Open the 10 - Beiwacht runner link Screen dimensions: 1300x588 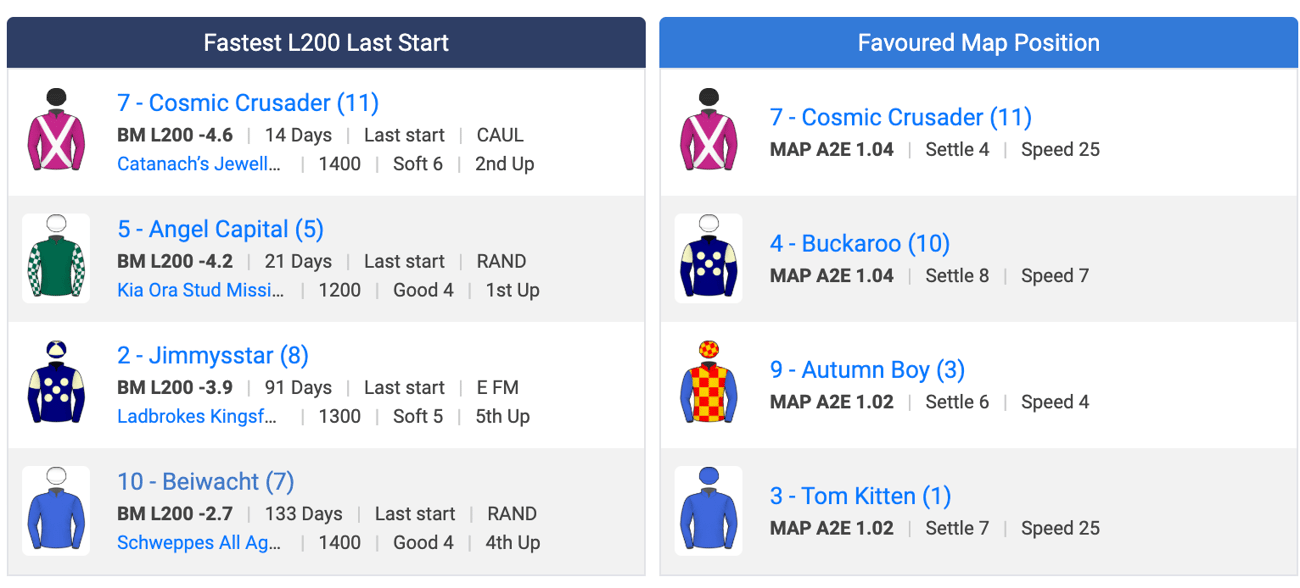205,481
